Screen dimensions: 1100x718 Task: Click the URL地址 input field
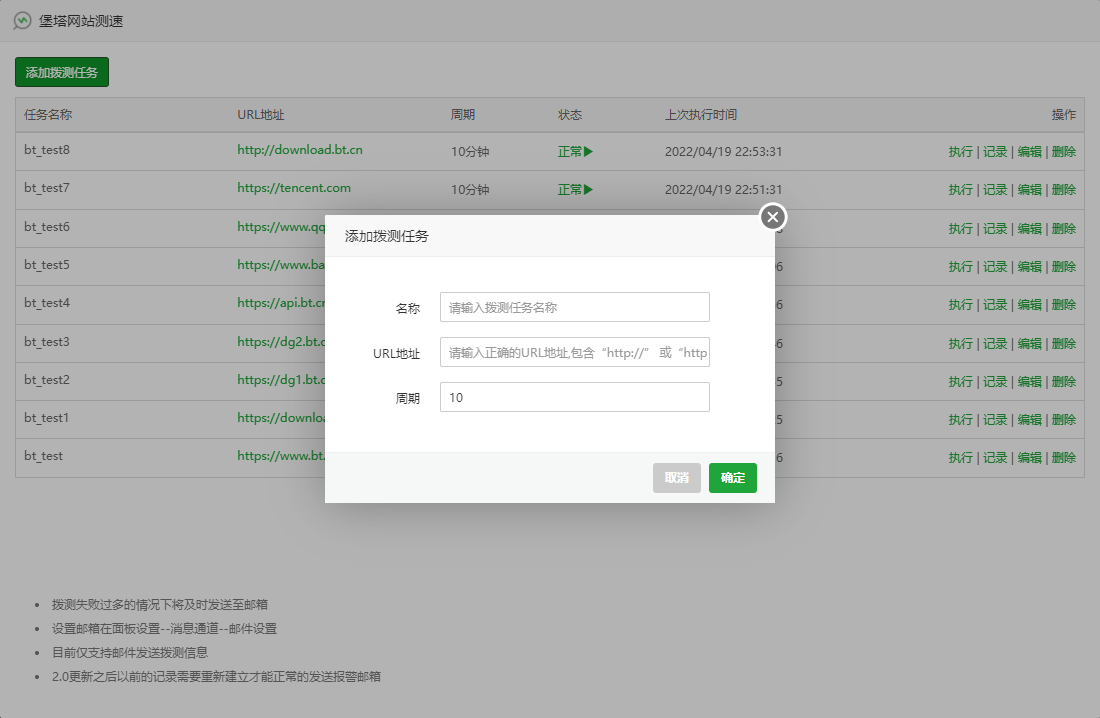[574, 352]
